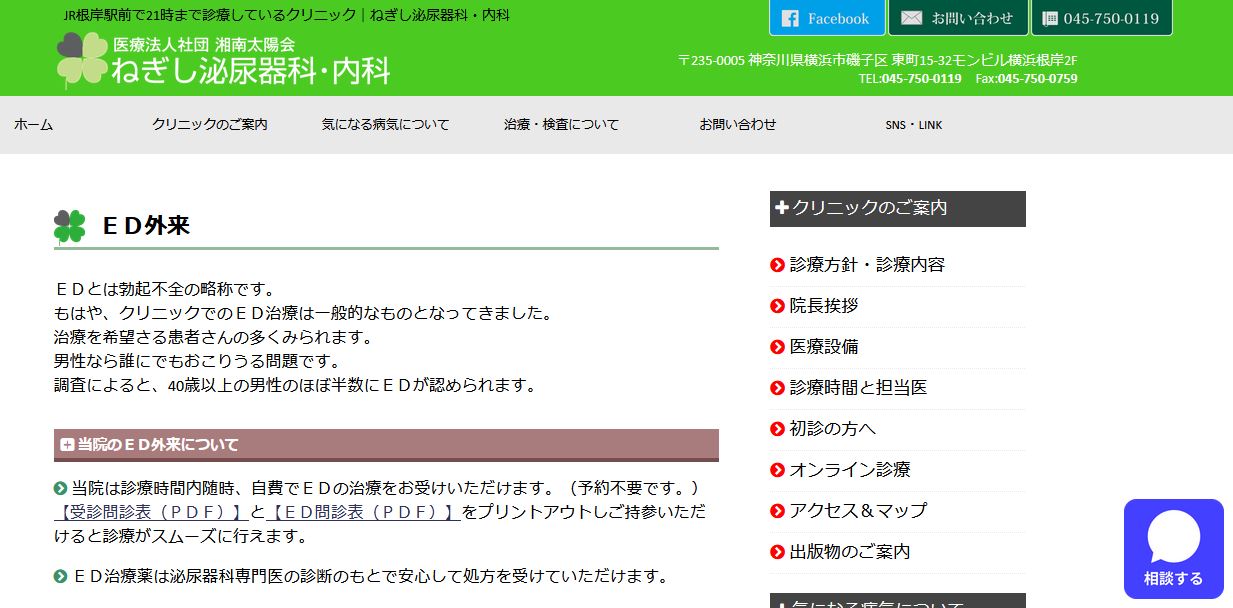Click アクセス＆マップ in the sidebar
Viewport: 1233px width, 608px height.
856,510
